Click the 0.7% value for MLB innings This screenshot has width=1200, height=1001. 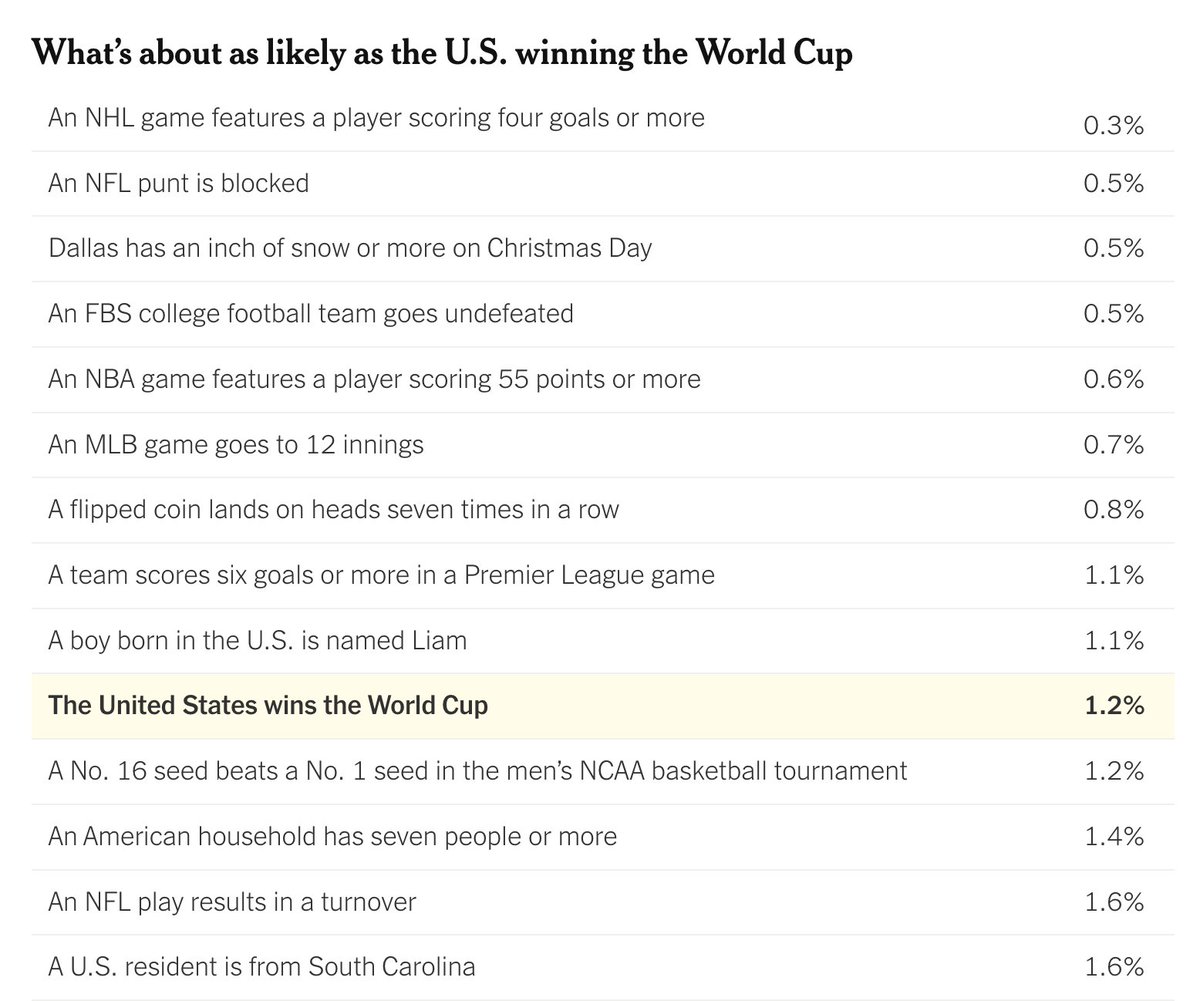click(x=1114, y=444)
